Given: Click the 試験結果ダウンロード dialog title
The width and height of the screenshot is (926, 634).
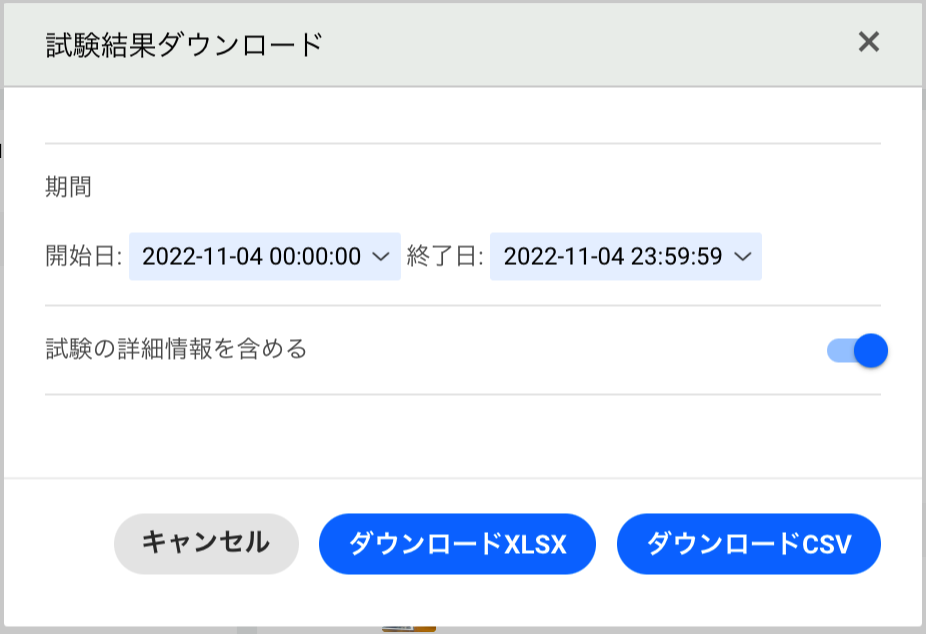Looking at the screenshot, I should (x=184, y=45).
